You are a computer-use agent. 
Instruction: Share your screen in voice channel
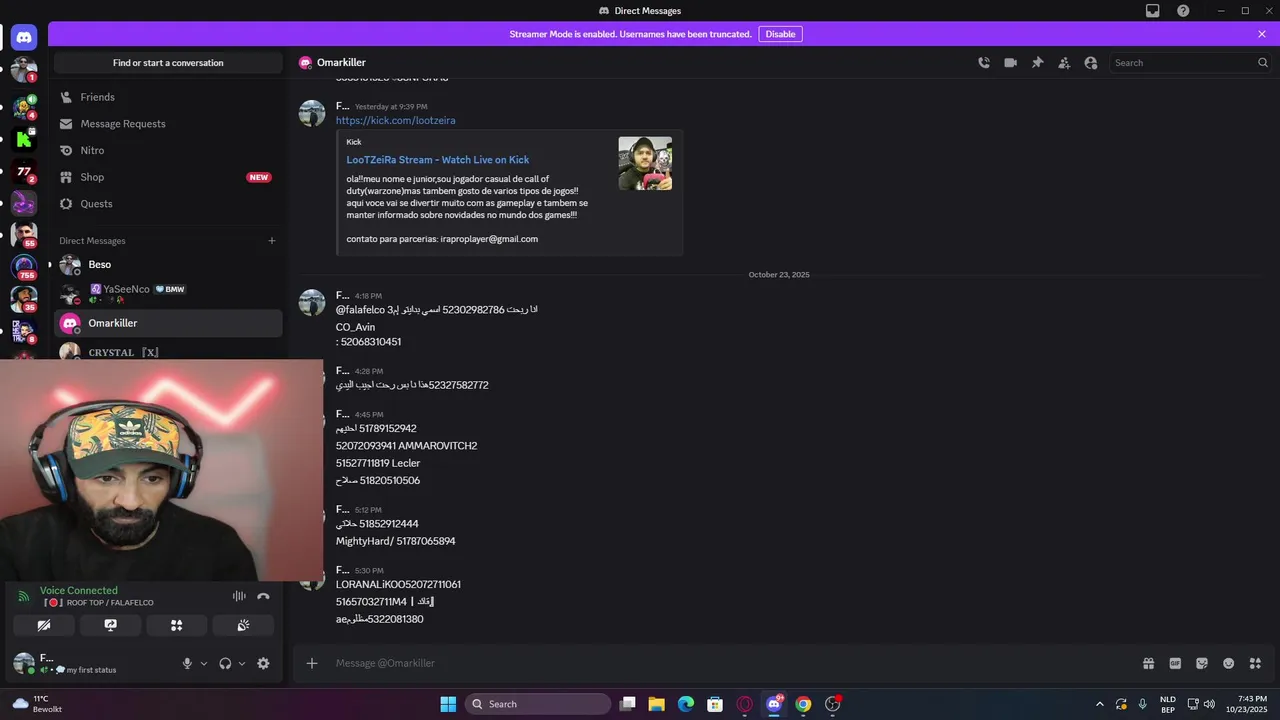pyautogui.click(x=110, y=625)
